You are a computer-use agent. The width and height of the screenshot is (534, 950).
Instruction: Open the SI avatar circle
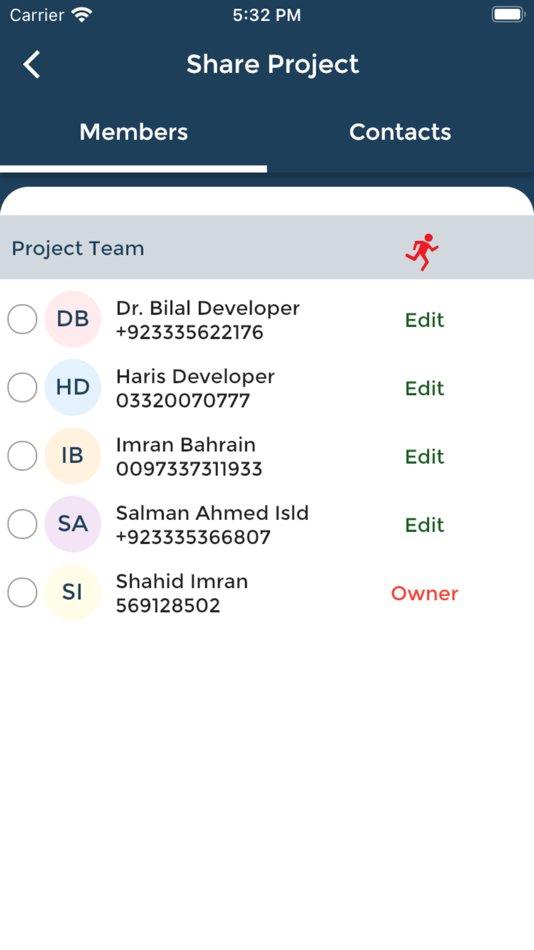[73, 593]
